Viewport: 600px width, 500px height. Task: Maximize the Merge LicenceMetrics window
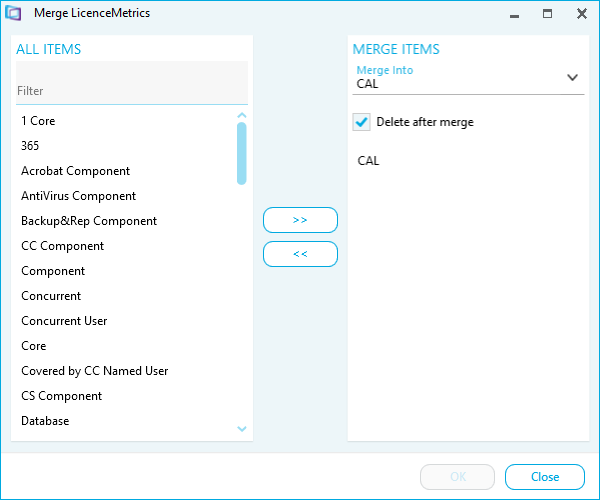pyautogui.click(x=548, y=14)
